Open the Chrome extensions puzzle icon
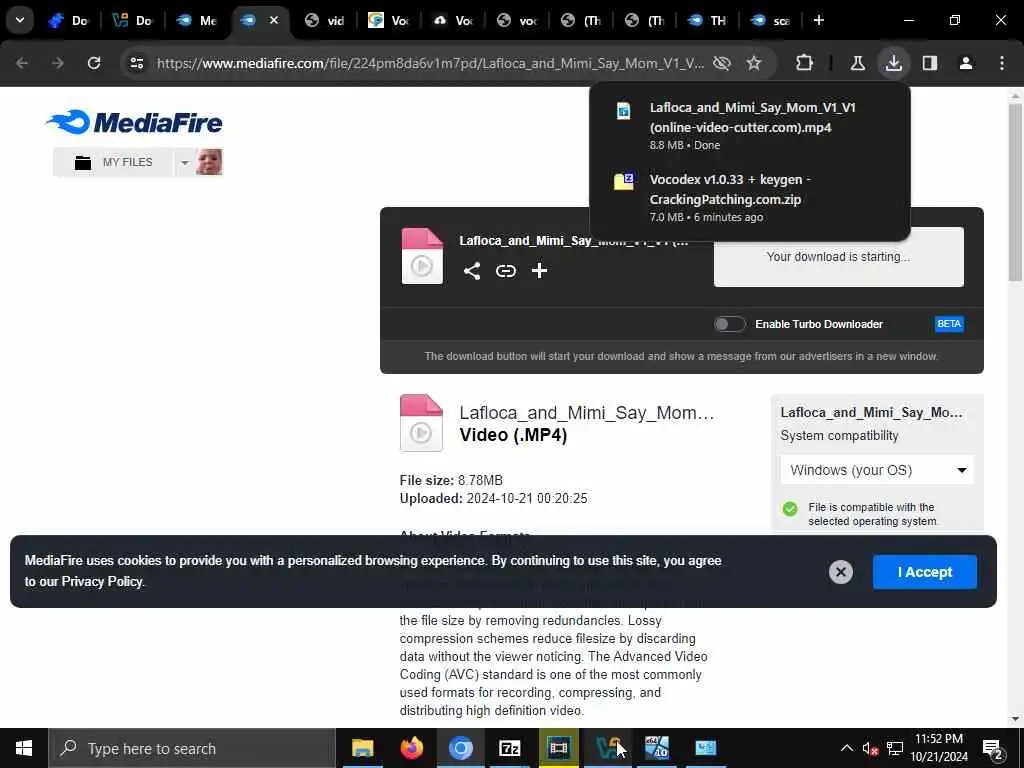This screenshot has height=768, width=1024. 805,63
